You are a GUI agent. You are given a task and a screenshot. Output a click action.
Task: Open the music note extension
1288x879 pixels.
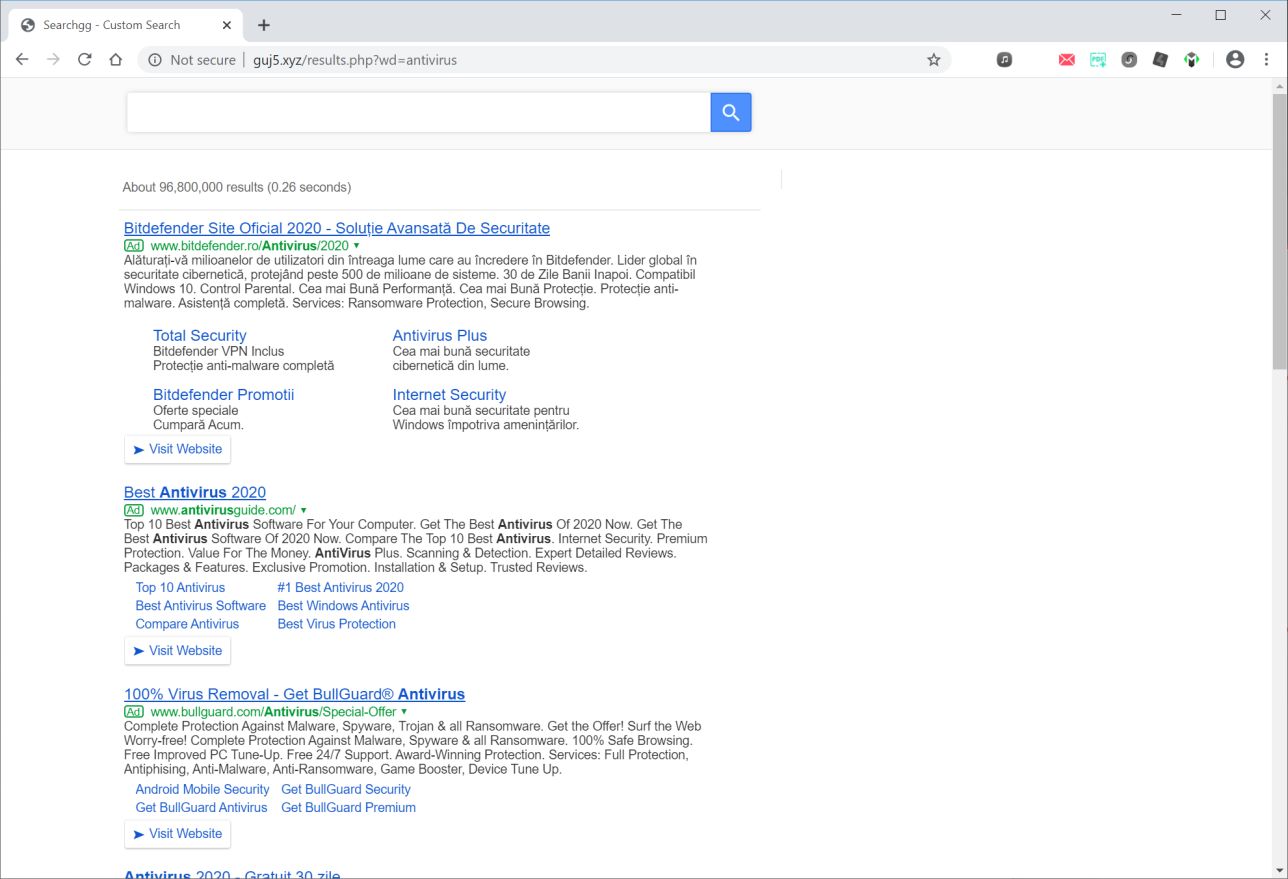(1005, 60)
